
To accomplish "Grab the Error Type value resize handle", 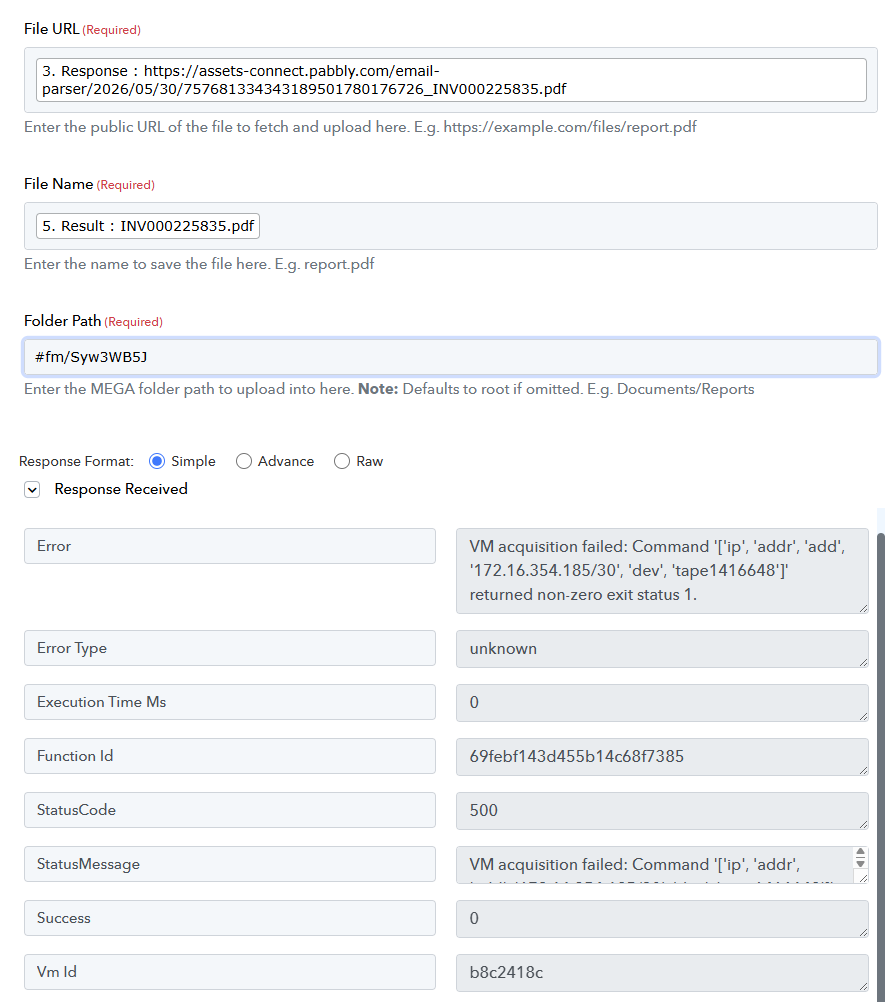I will click(863, 663).
